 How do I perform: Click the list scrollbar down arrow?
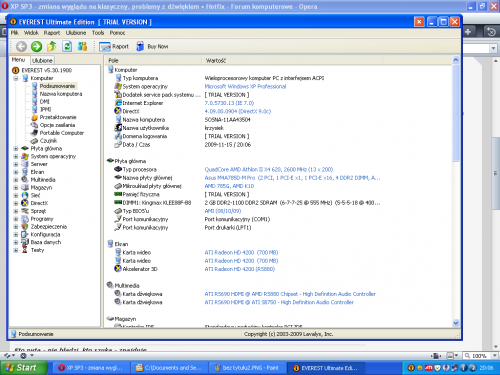click(456, 323)
